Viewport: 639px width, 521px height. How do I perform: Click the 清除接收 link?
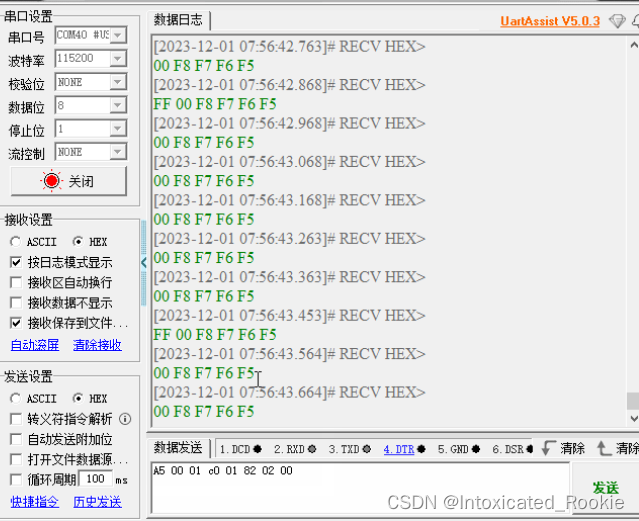[x=97, y=345]
